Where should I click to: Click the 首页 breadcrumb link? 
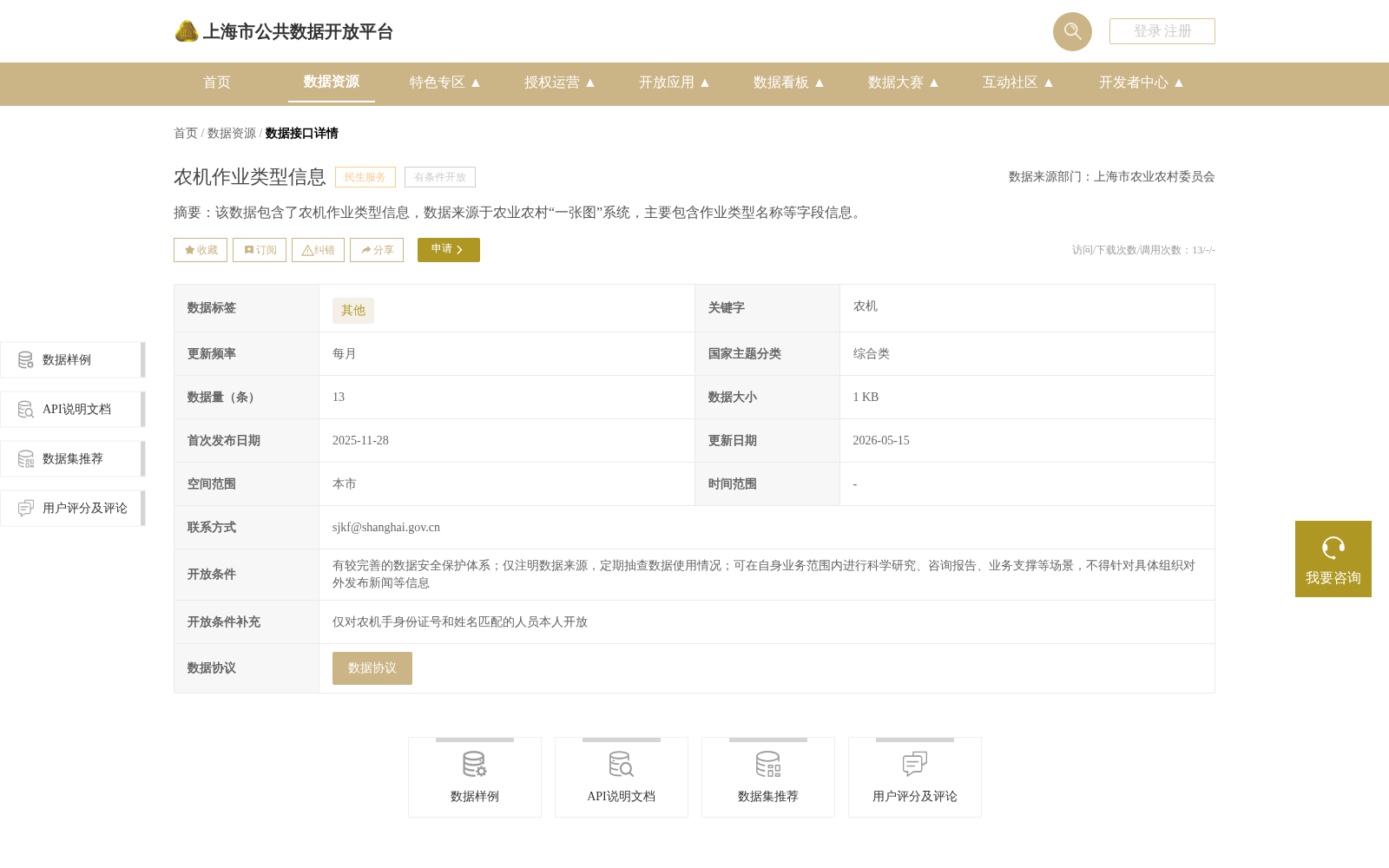tap(186, 133)
